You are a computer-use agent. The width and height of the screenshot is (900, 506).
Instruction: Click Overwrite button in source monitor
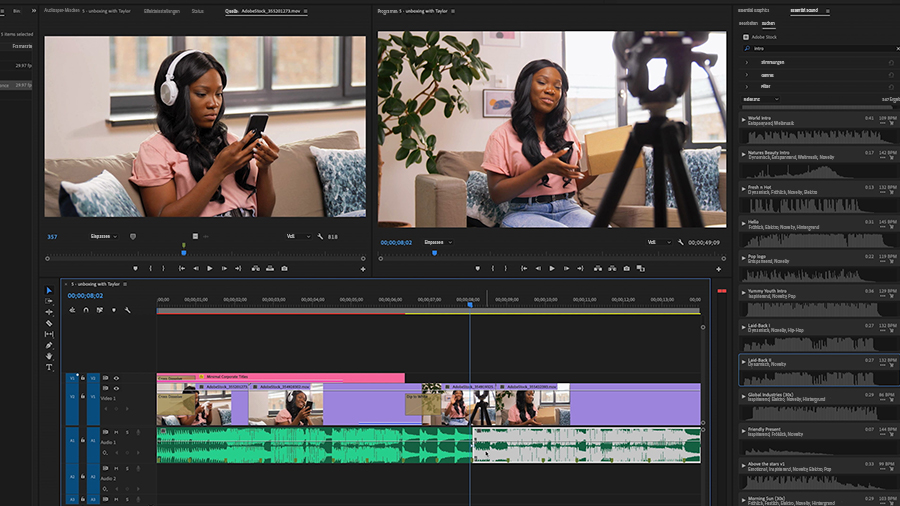click(270, 268)
